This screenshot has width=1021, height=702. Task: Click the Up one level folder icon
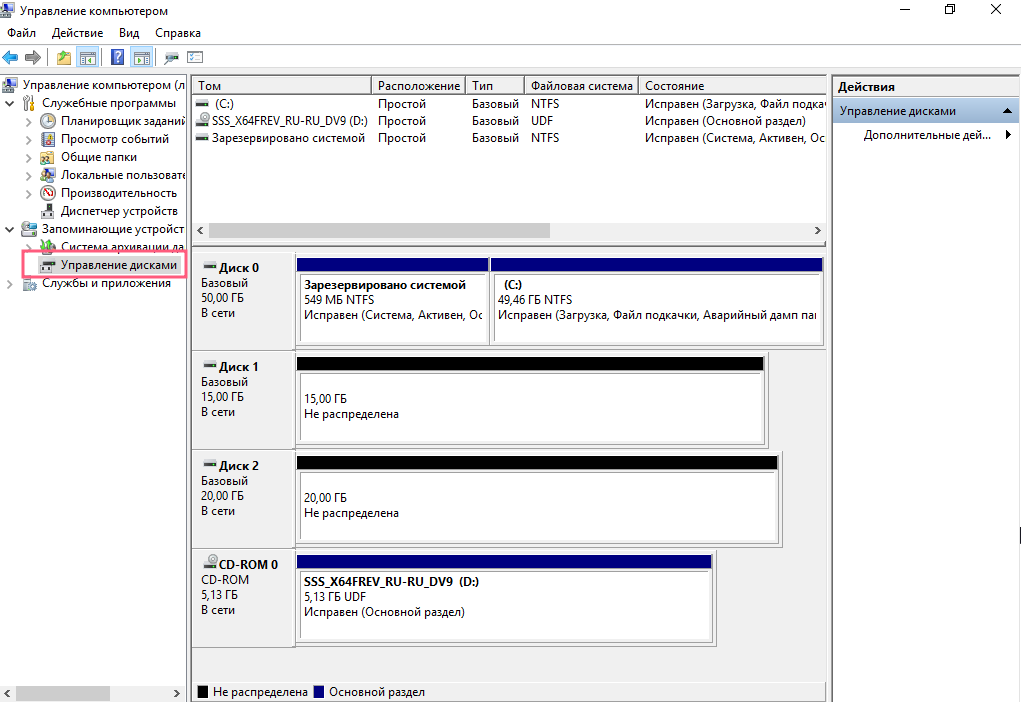[64, 57]
